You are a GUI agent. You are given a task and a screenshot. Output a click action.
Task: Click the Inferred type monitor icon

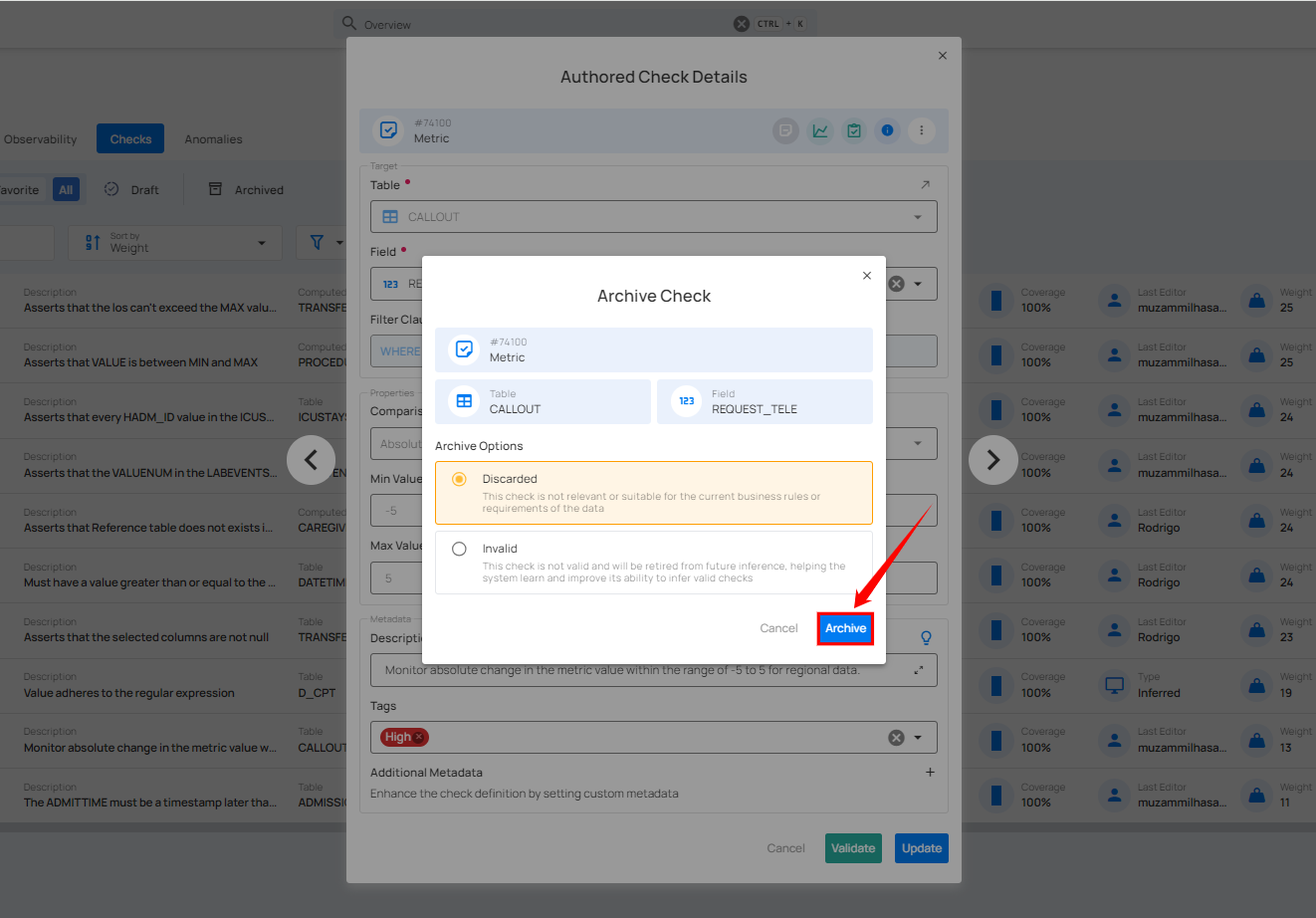click(x=1115, y=685)
